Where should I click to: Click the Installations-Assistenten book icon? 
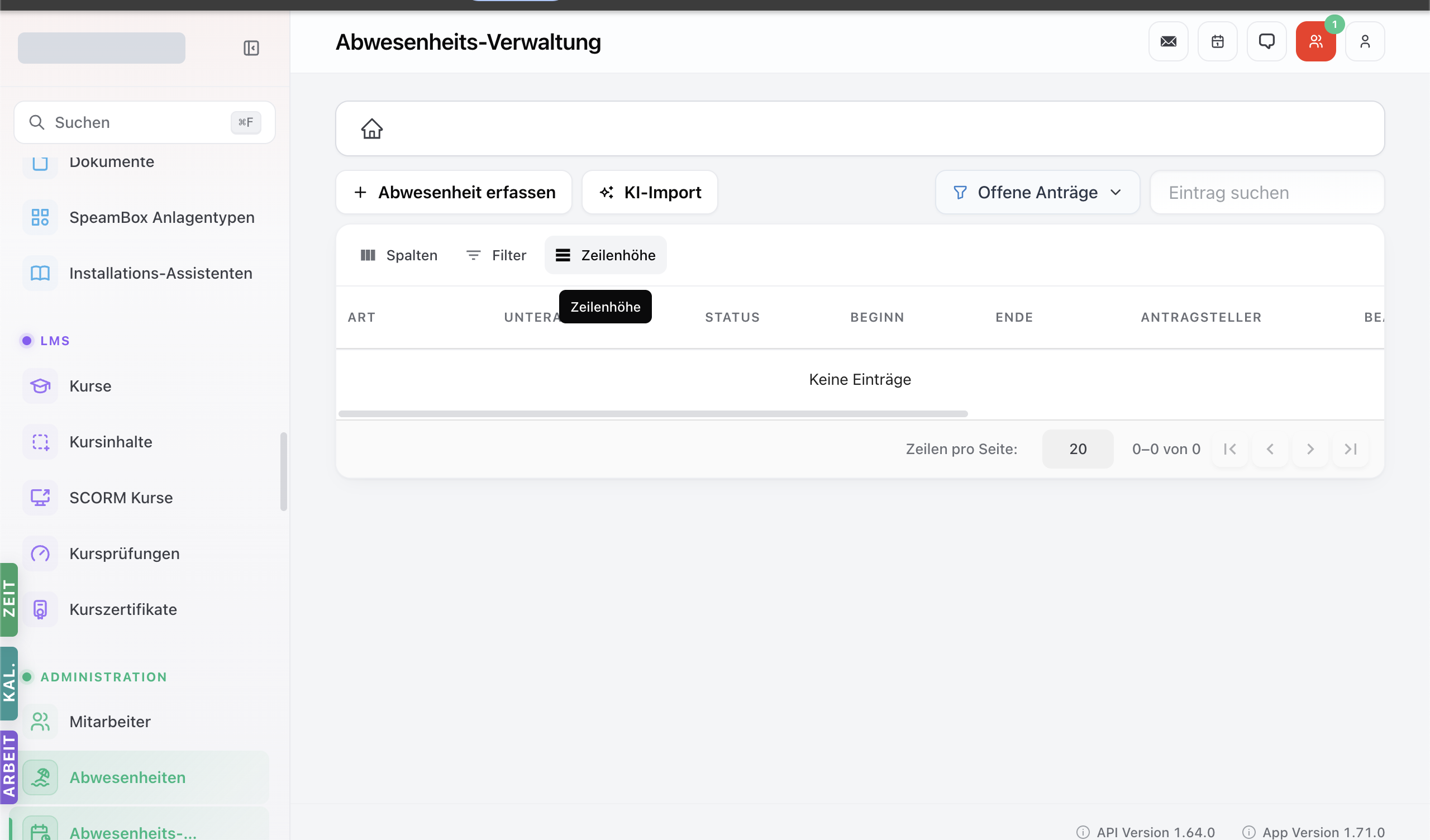pos(40,273)
